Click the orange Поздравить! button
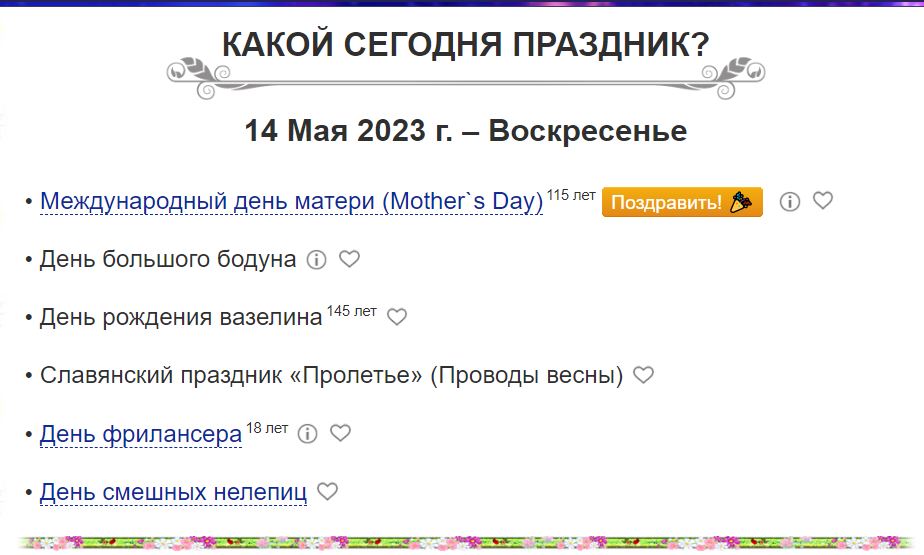Viewport: 924px width, 555px height. (682, 202)
